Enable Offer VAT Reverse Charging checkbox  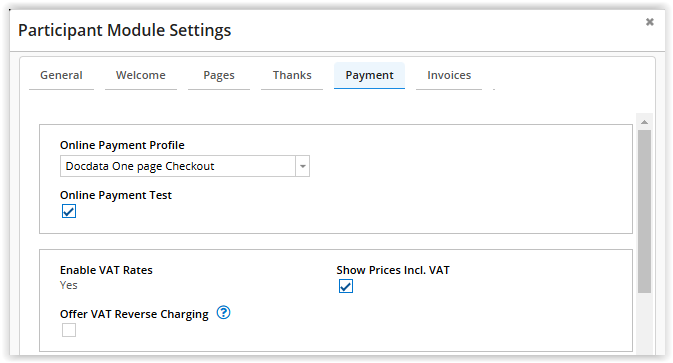[x=69, y=330]
